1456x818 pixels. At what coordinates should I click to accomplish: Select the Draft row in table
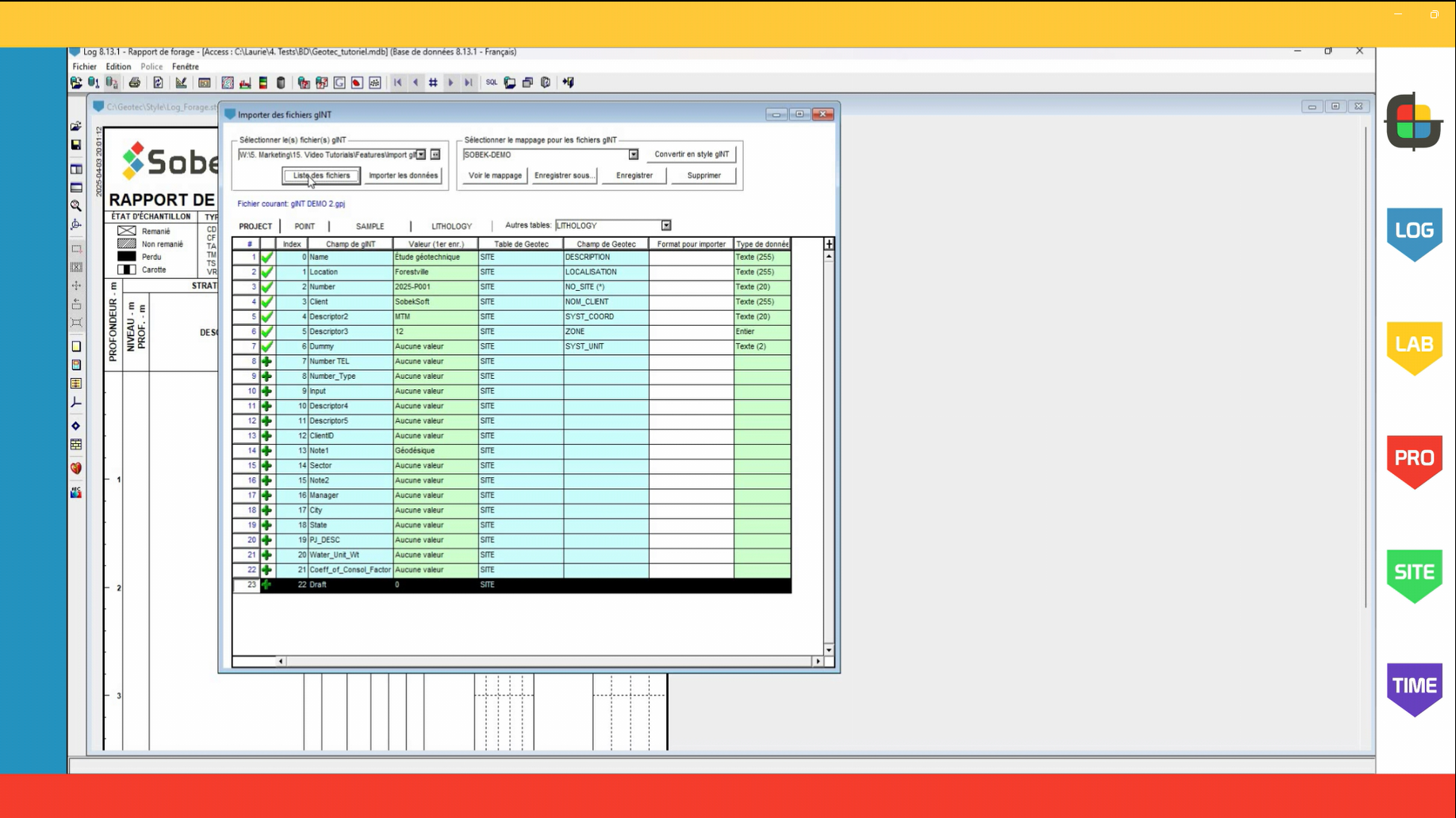pos(512,585)
